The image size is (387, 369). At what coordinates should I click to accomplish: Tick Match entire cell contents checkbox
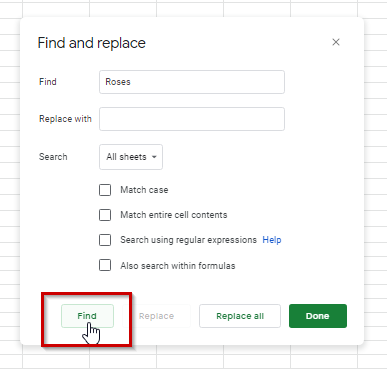(105, 215)
